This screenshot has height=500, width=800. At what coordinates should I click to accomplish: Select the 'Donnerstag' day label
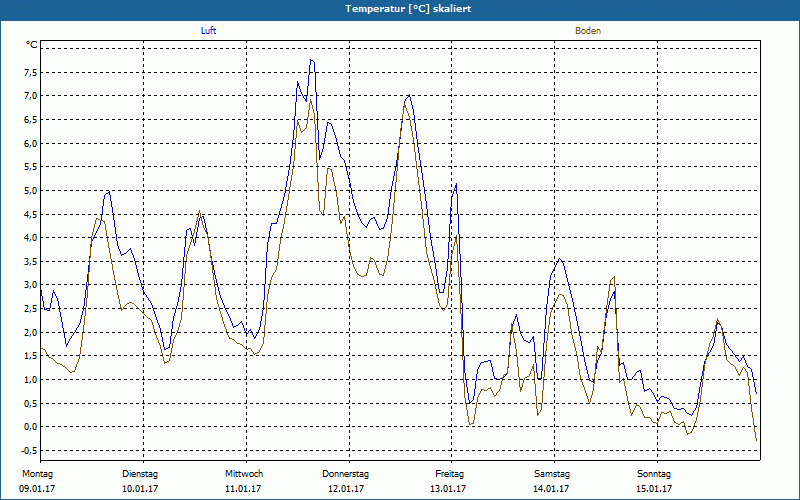click(x=345, y=474)
